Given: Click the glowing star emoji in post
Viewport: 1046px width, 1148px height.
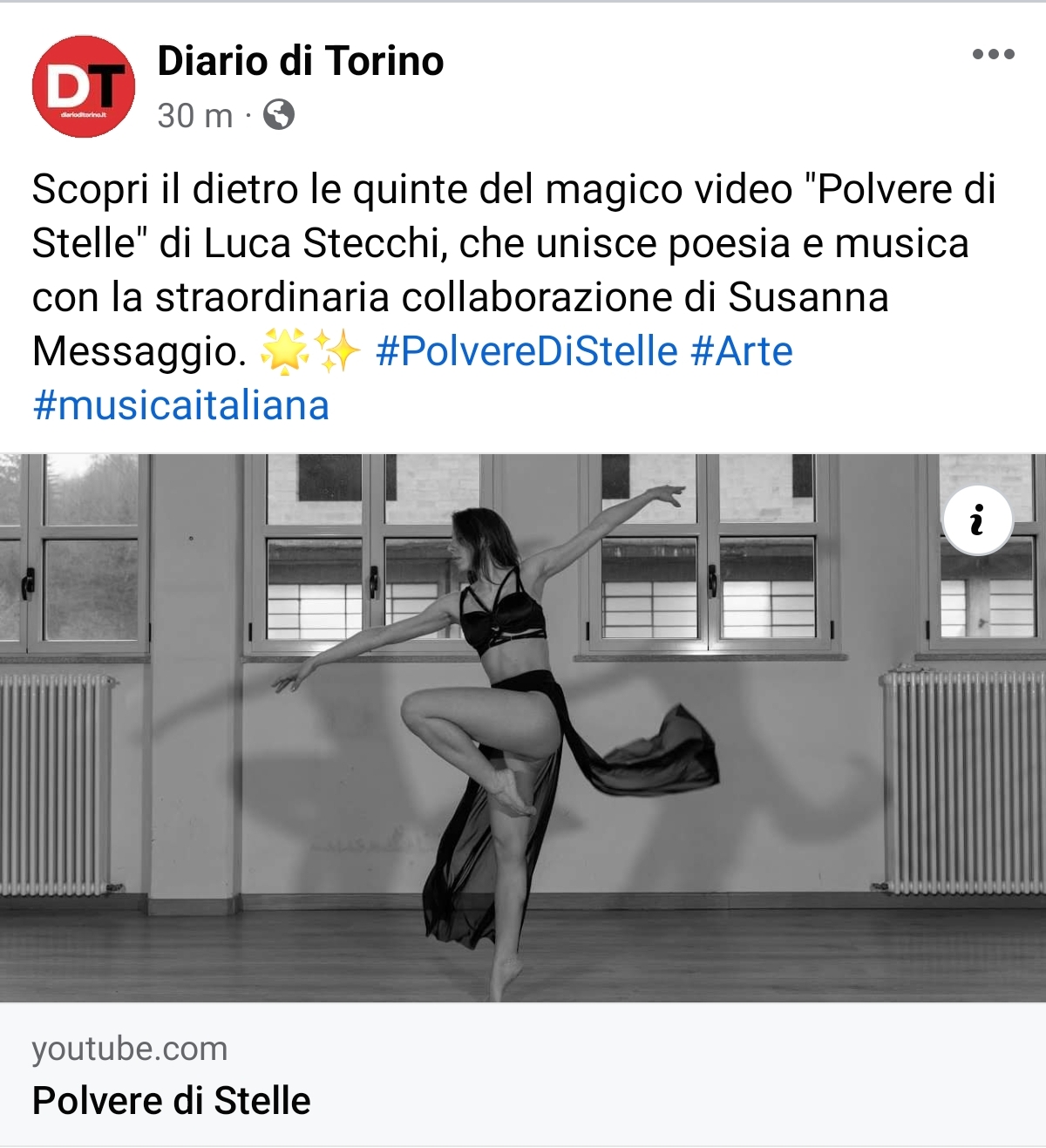Looking at the screenshot, I should click(285, 353).
